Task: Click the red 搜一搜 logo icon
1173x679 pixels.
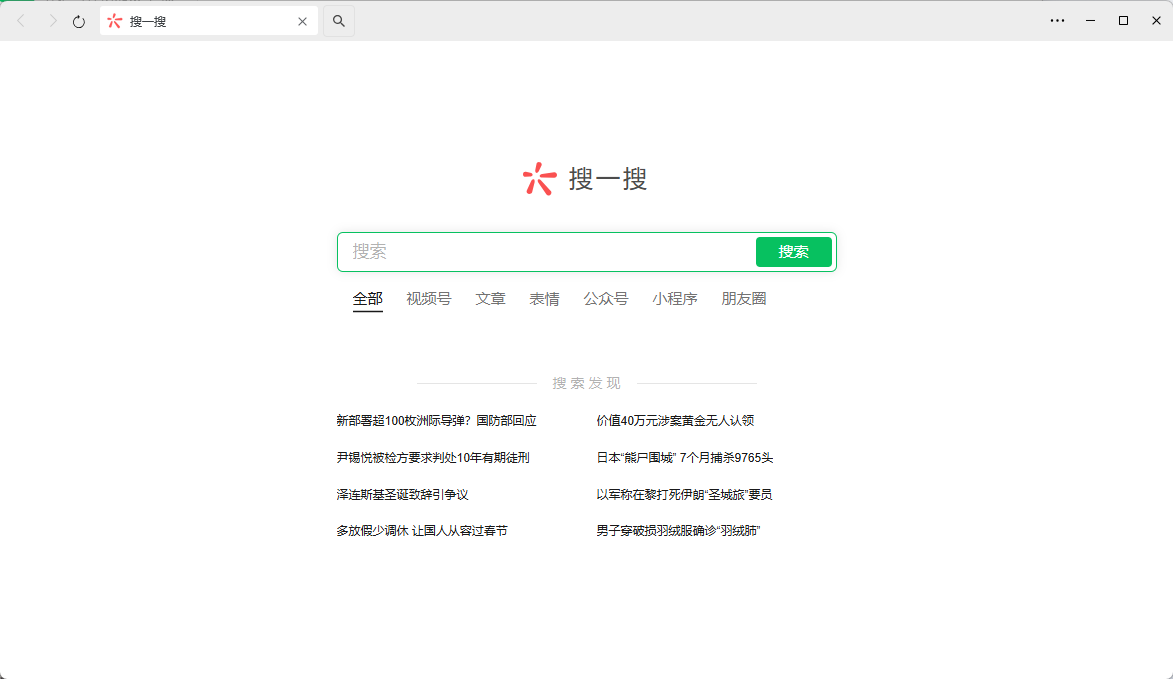Action: 539,179
